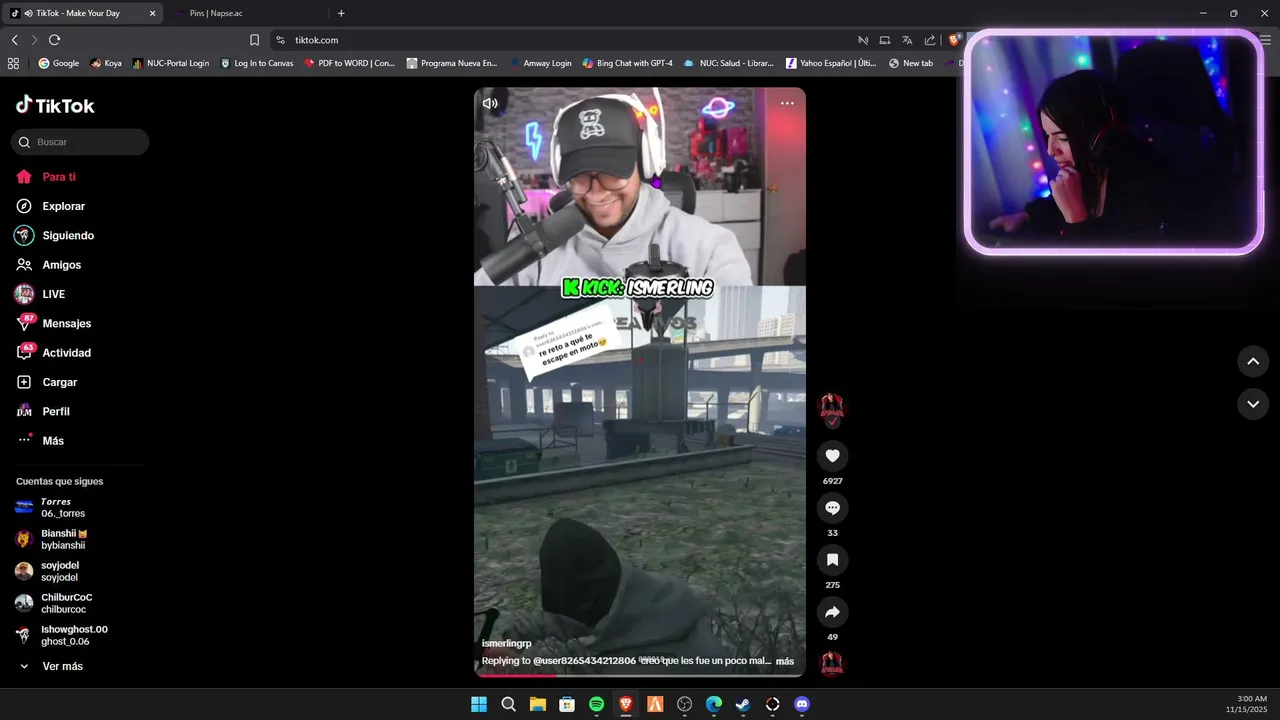This screenshot has width=1280, height=720.
Task: Reload the current page
Action: [54, 40]
